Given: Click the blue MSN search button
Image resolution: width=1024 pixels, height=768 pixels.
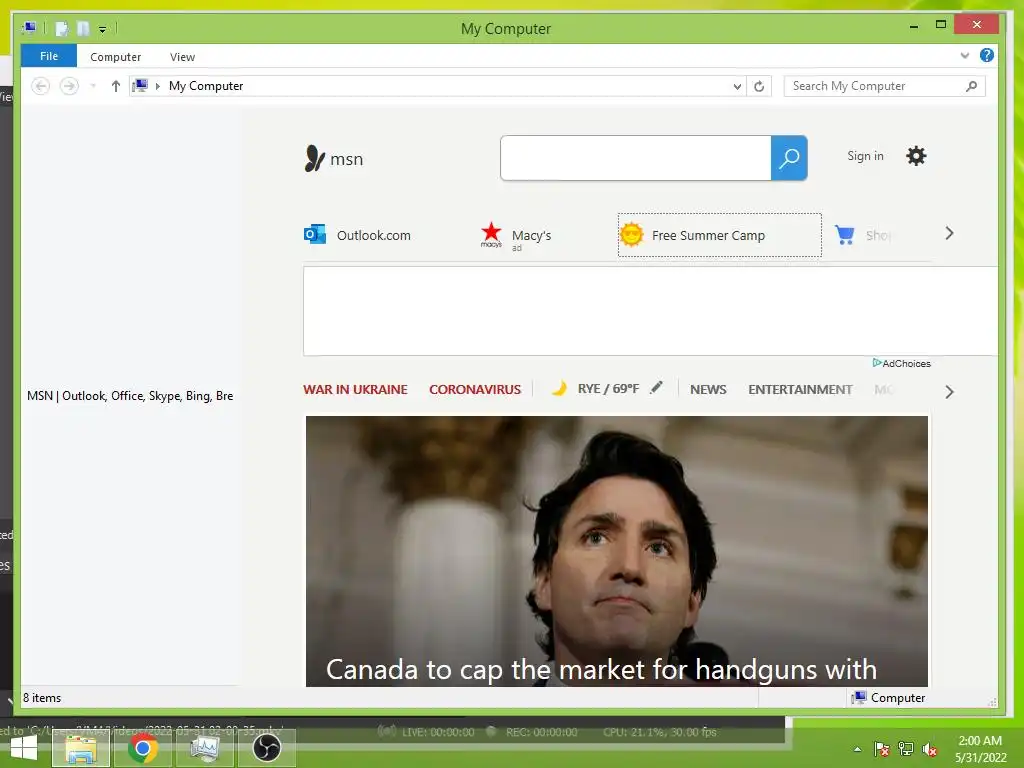Looking at the screenshot, I should pos(789,158).
